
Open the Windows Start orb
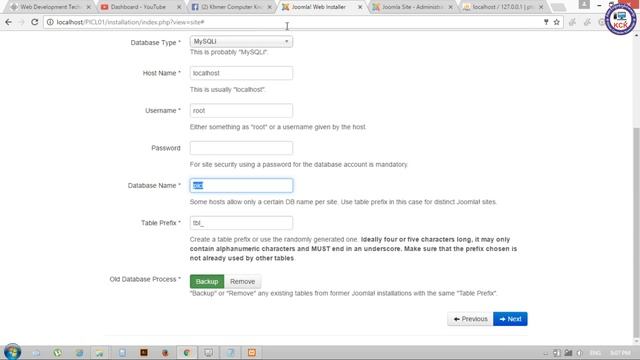12,352
